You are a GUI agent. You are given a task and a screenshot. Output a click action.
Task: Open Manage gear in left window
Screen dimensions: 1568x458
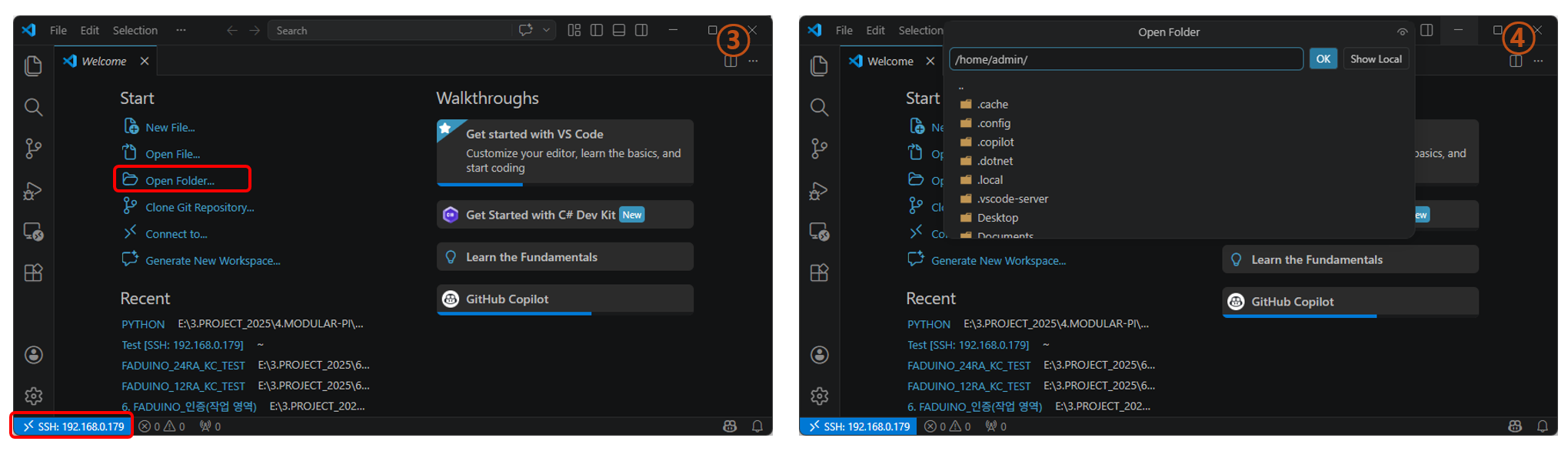tap(33, 396)
